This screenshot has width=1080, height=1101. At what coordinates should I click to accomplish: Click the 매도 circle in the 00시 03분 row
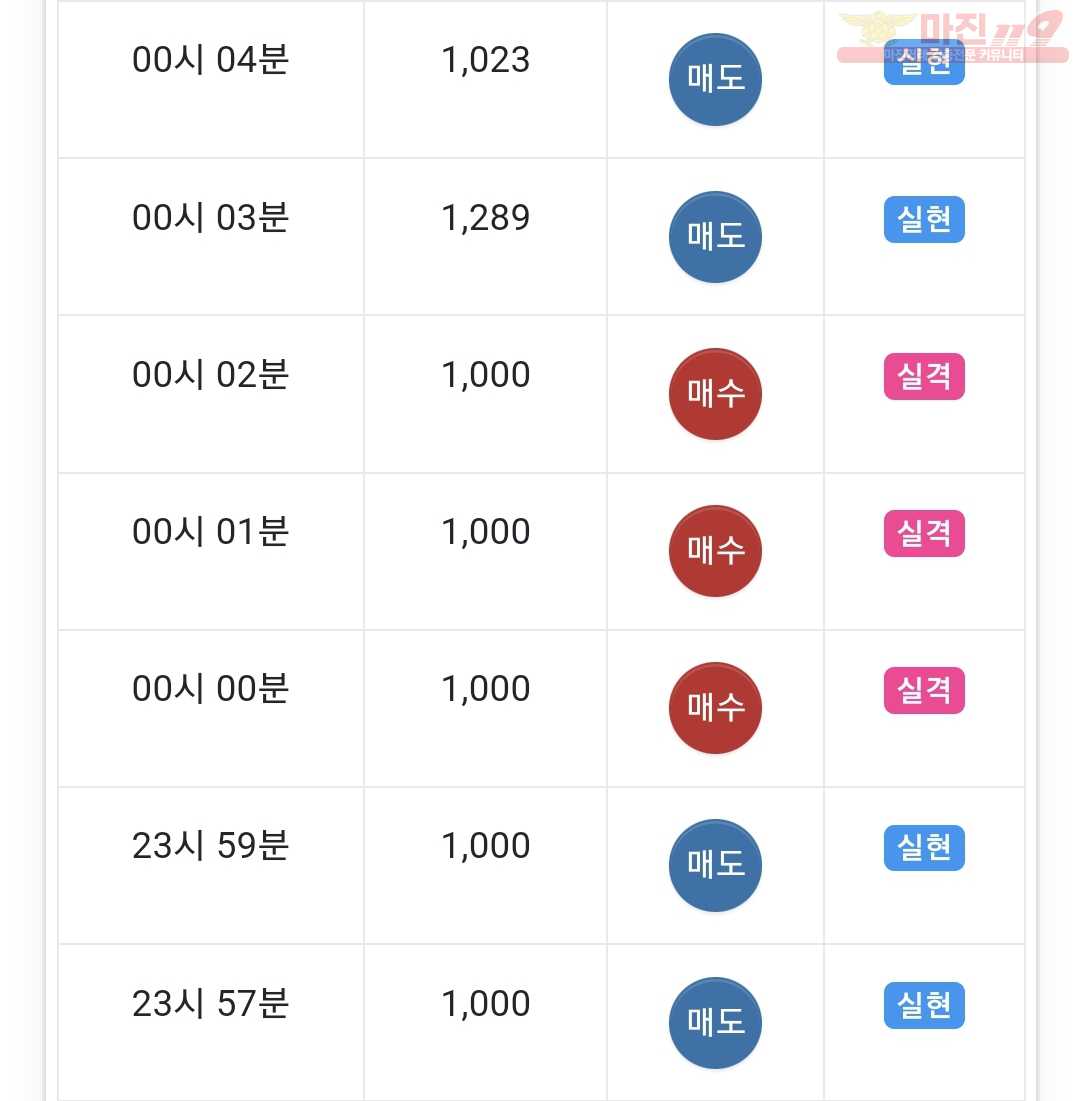tap(715, 237)
